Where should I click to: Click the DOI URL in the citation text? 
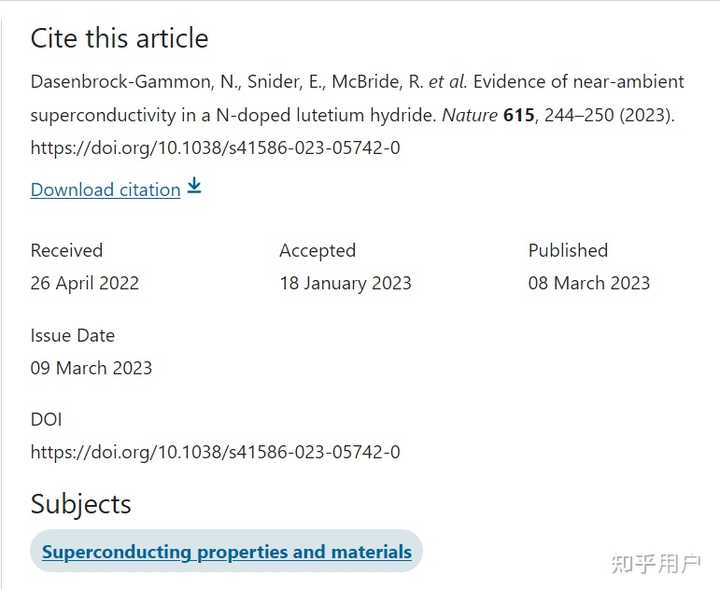tap(215, 148)
